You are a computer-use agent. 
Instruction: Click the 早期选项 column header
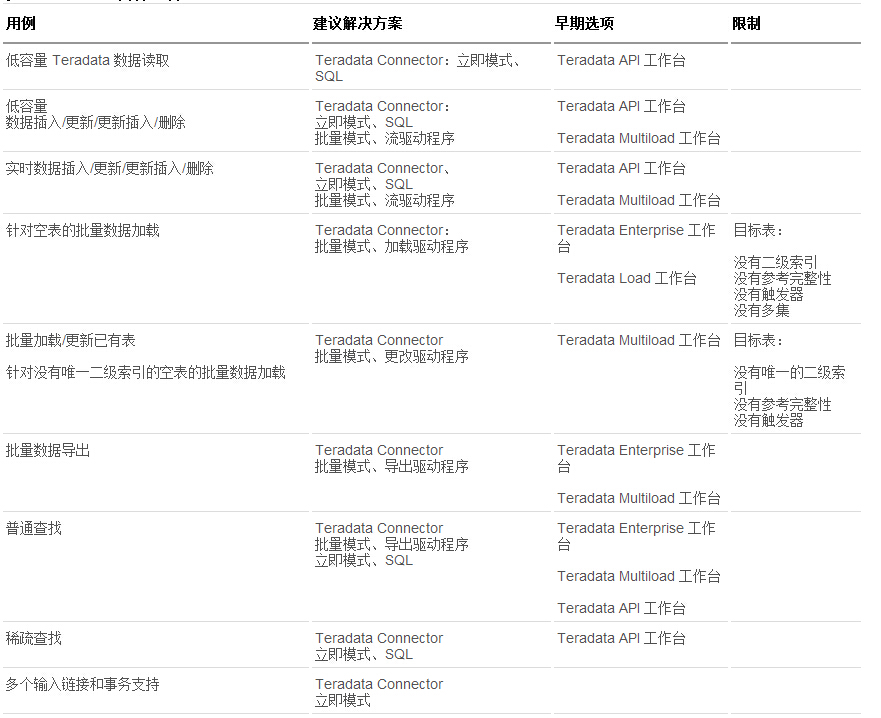(x=584, y=24)
